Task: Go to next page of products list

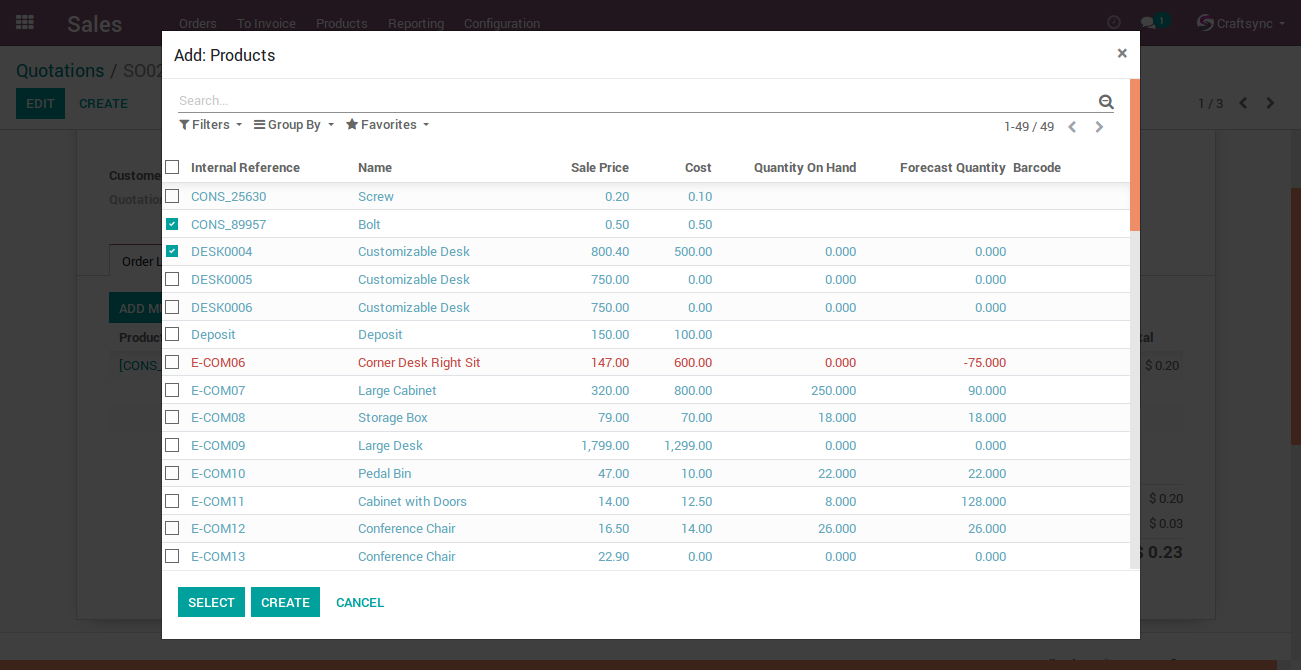Action: click(1099, 127)
